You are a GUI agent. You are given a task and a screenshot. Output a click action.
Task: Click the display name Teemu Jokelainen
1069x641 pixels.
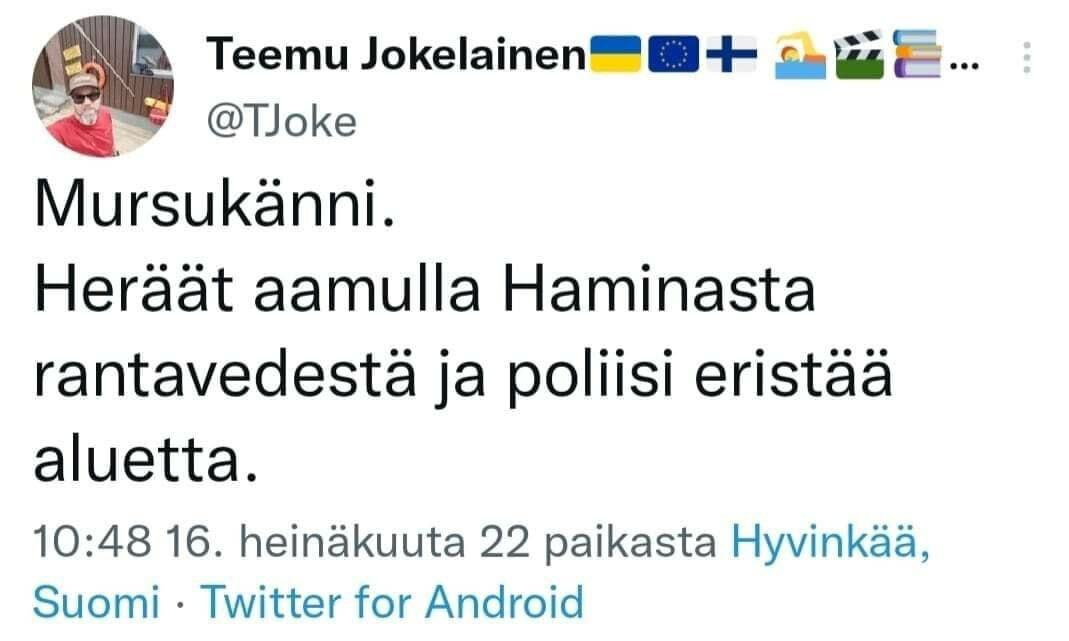pos(390,57)
